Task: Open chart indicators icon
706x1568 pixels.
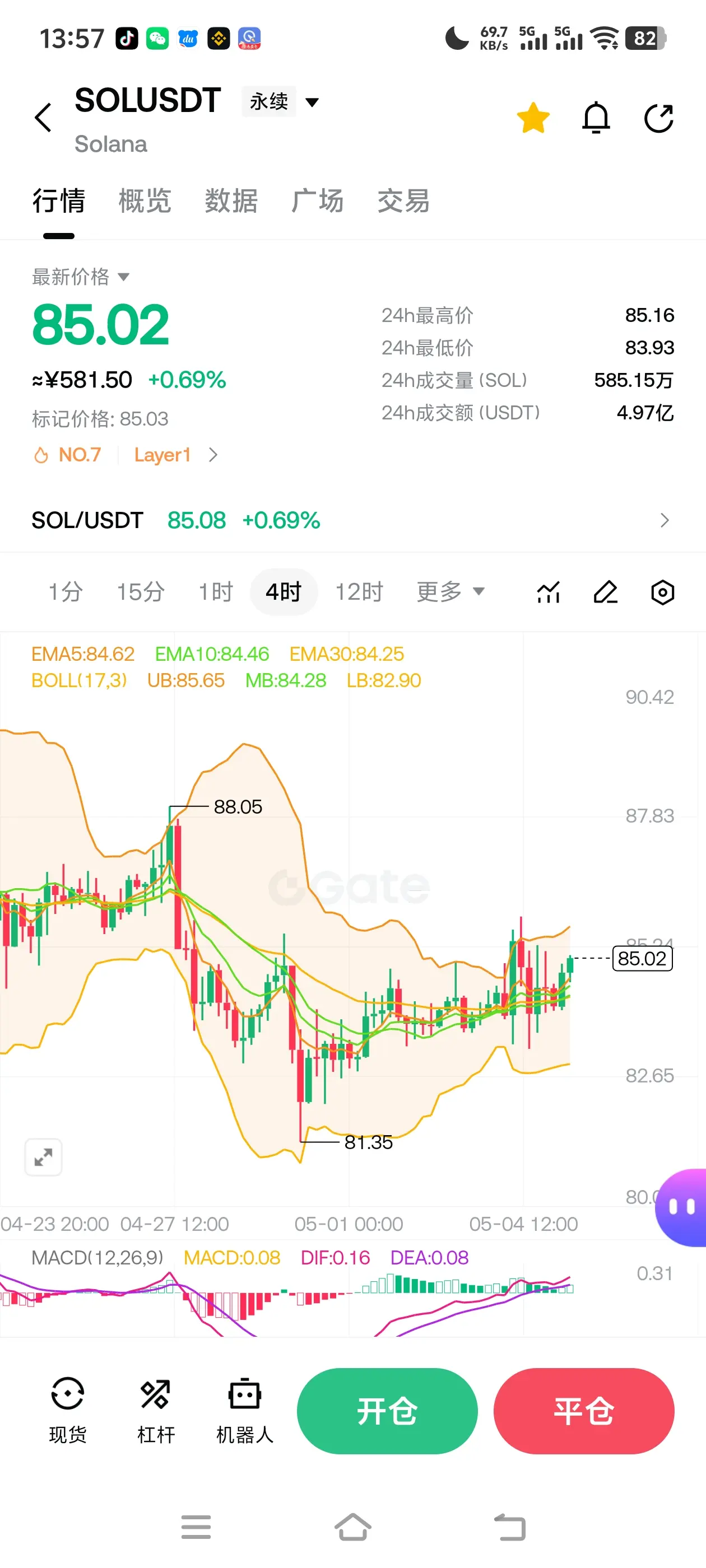Action: (x=548, y=592)
